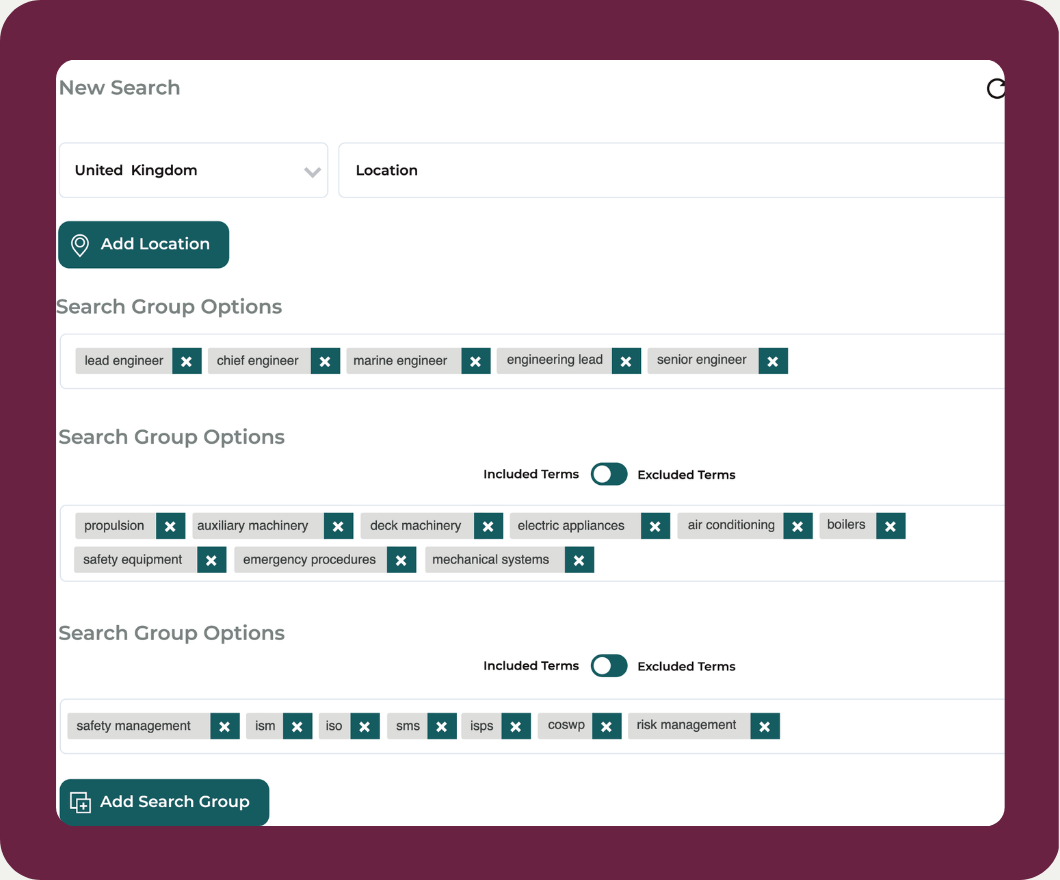Remove the "coswp" search term
The image size is (1060, 880).
[606, 726]
